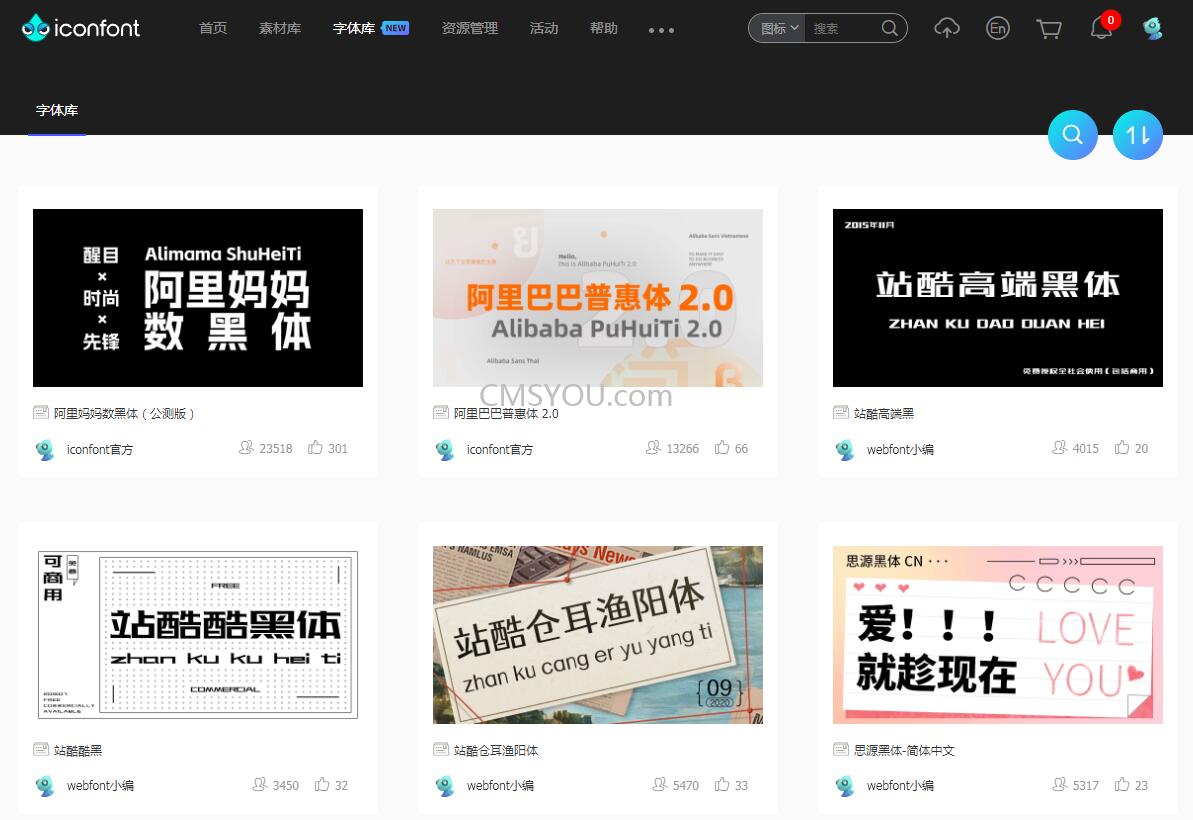Like the 站酷酷黑 font
This screenshot has width=1193, height=820.
pyautogui.click(x=322, y=784)
